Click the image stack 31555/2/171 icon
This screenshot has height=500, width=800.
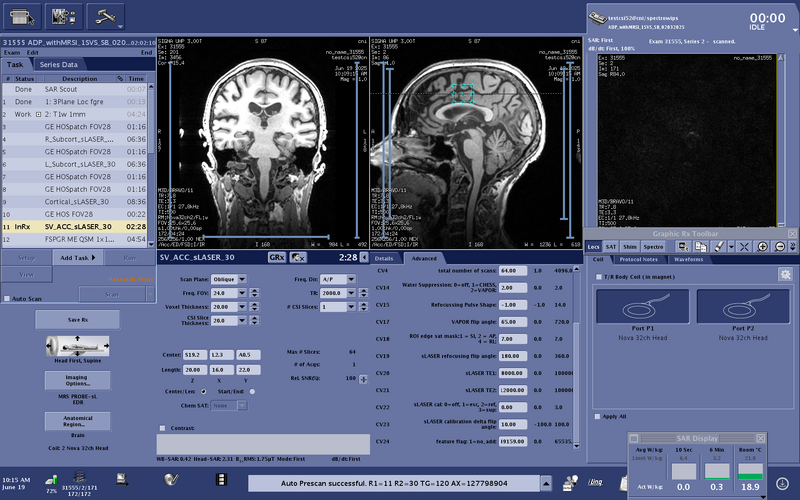[x=79, y=477]
